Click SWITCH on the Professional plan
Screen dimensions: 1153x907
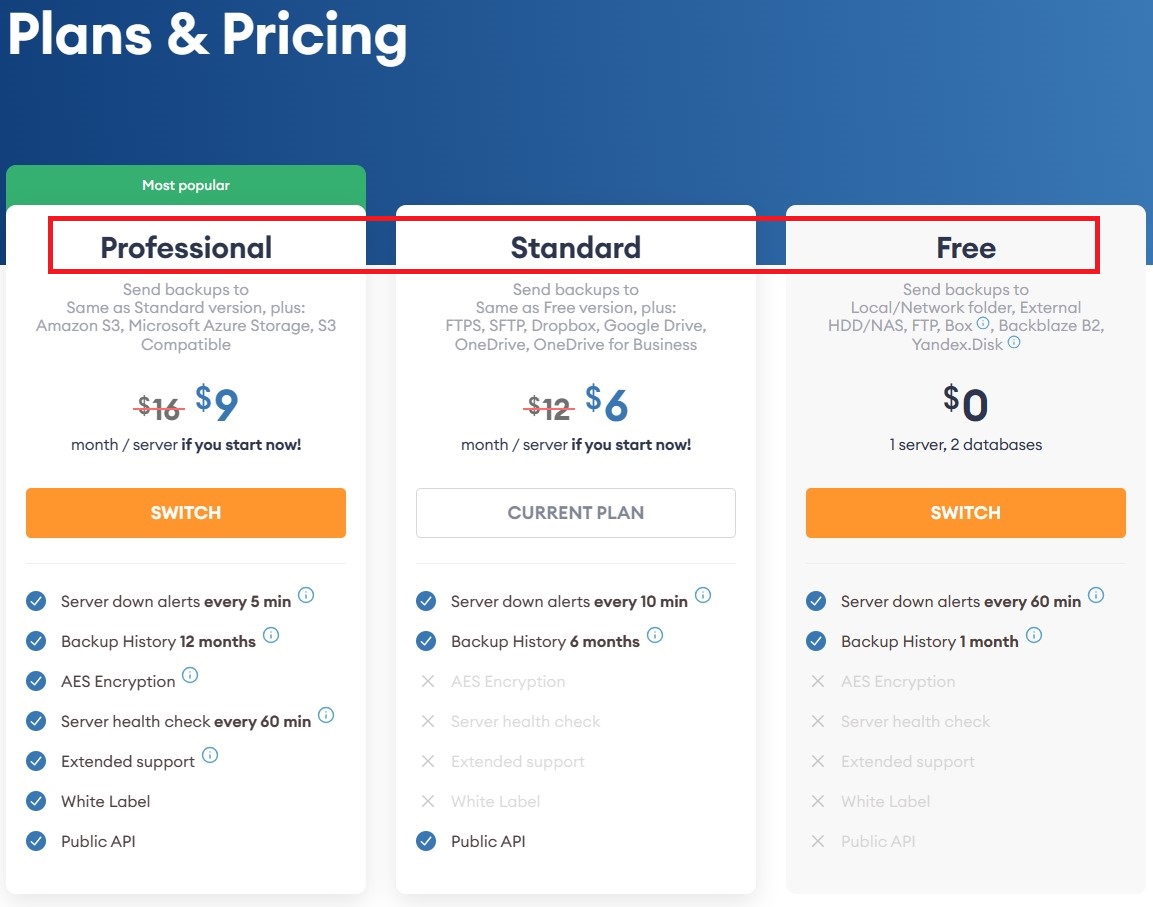click(186, 512)
